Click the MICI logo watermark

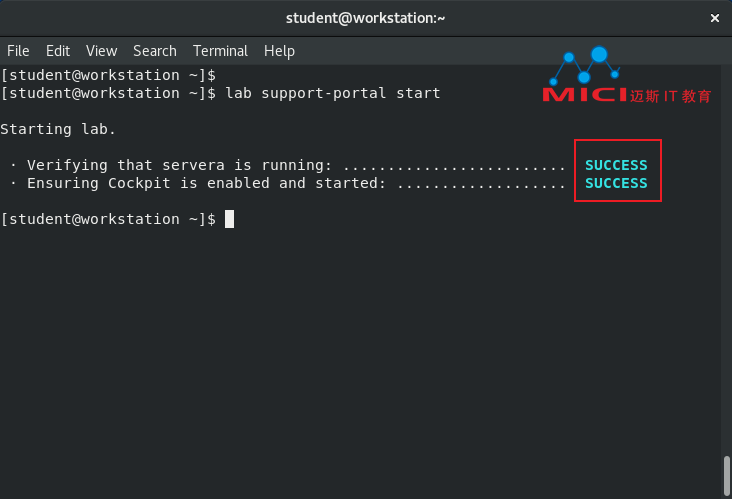(584, 95)
